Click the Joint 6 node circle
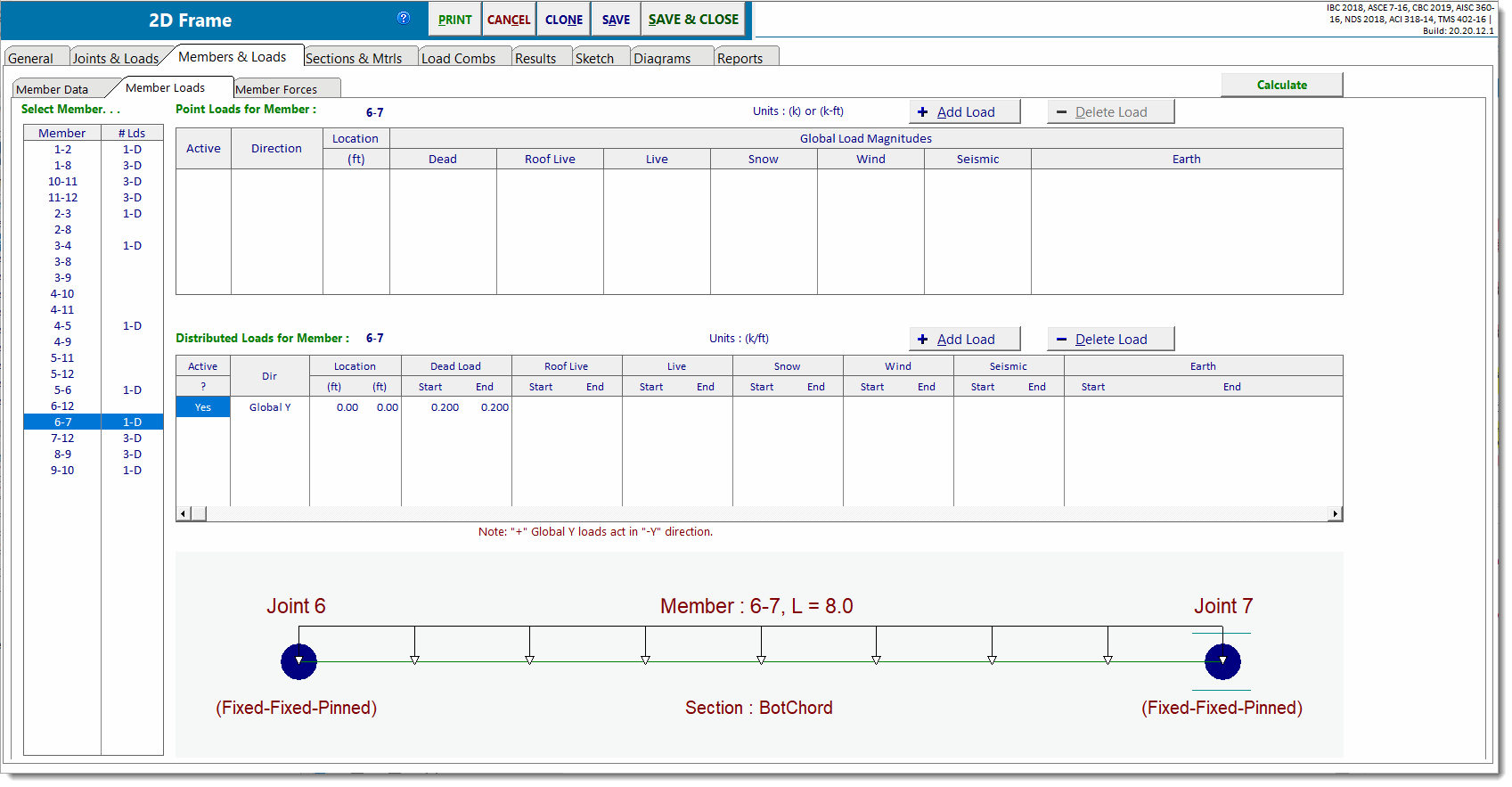1512x787 pixels. pos(298,661)
